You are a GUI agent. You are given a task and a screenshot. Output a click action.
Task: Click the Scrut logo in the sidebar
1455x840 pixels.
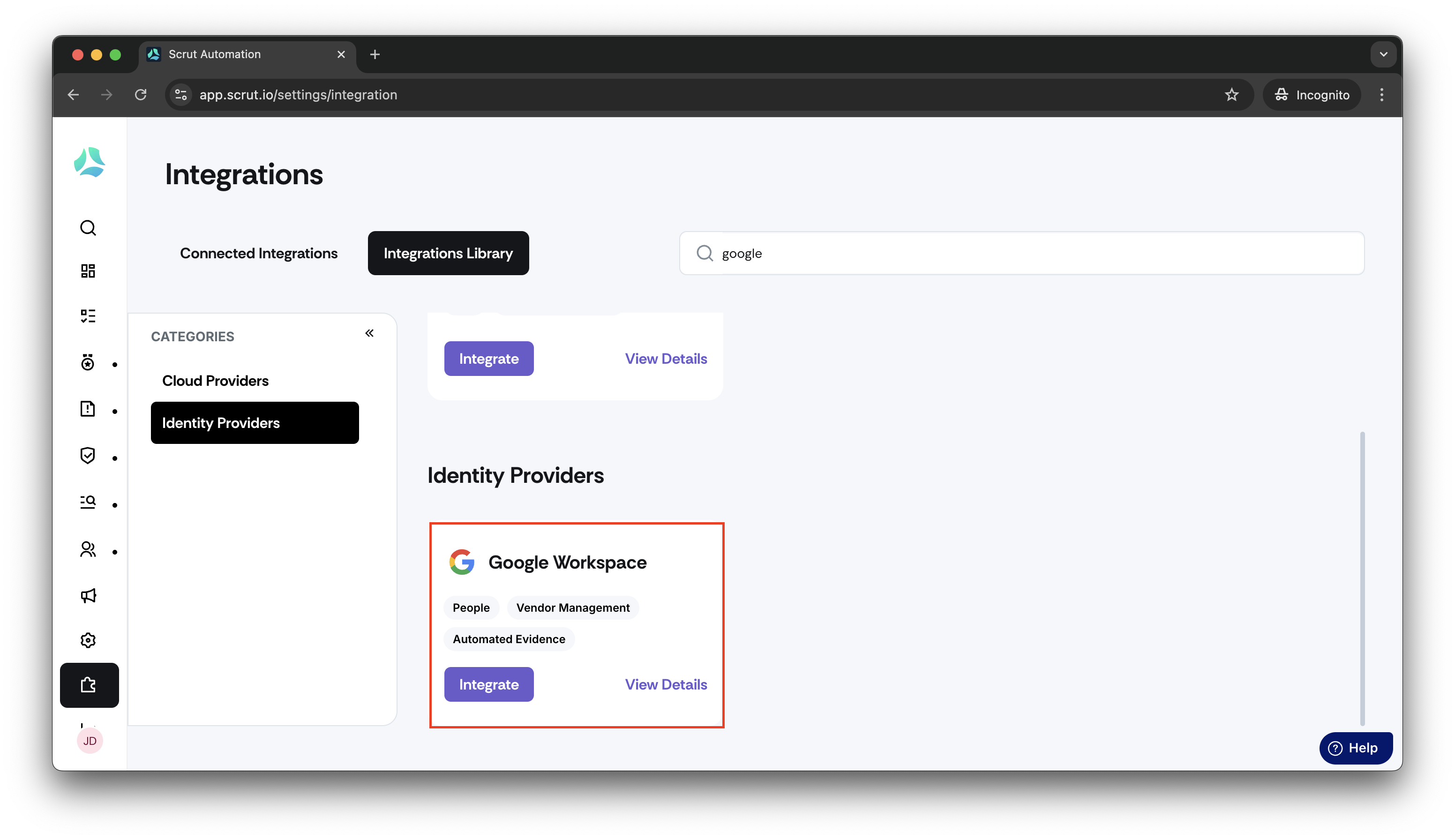coord(90,162)
